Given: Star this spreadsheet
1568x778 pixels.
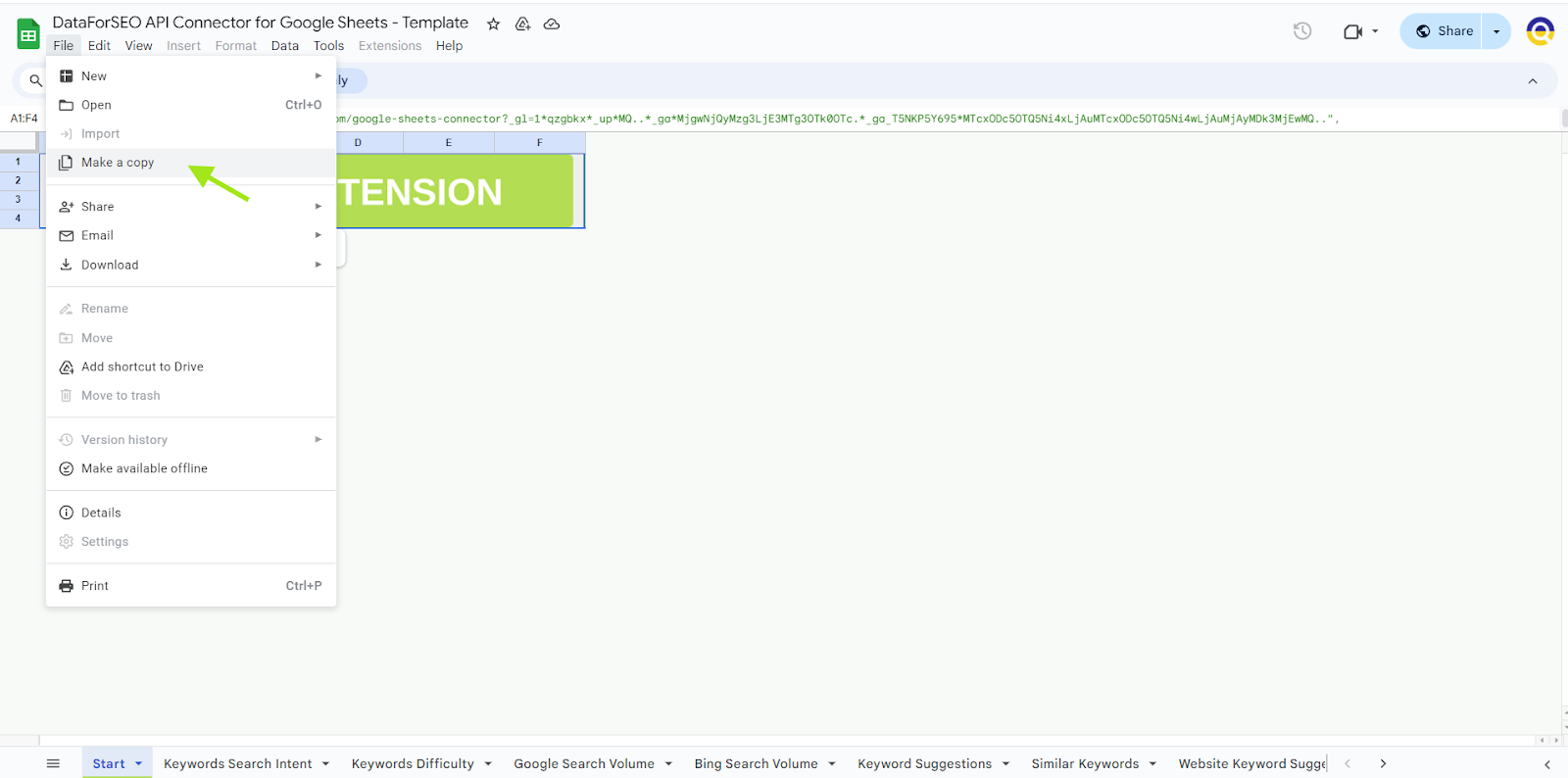Looking at the screenshot, I should 494,24.
